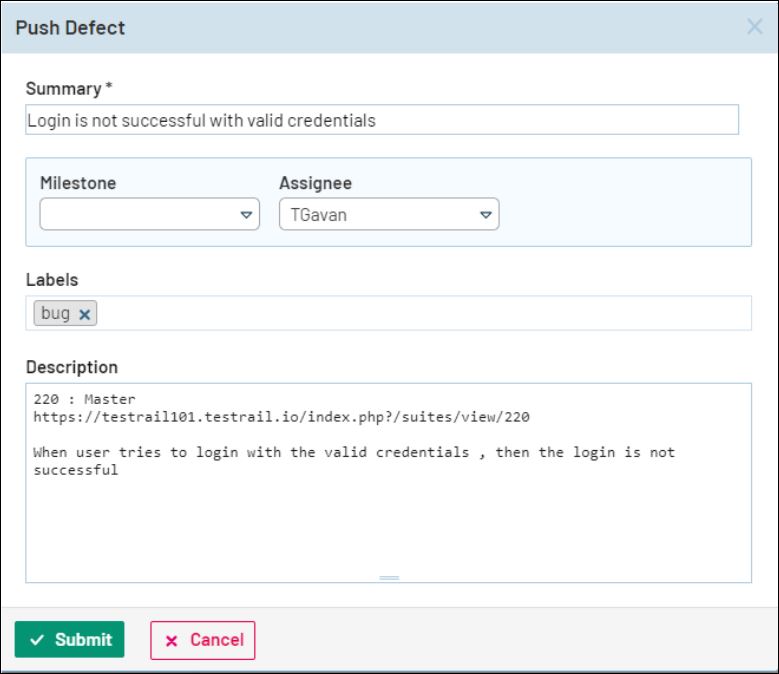Grab the Description resize handle
Screen dimensions: 779x674
point(389,577)
